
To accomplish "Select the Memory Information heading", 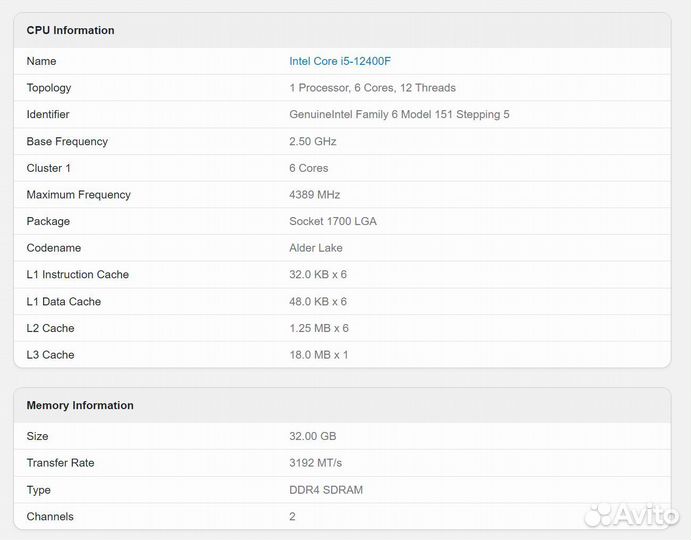I will (80, 405).
